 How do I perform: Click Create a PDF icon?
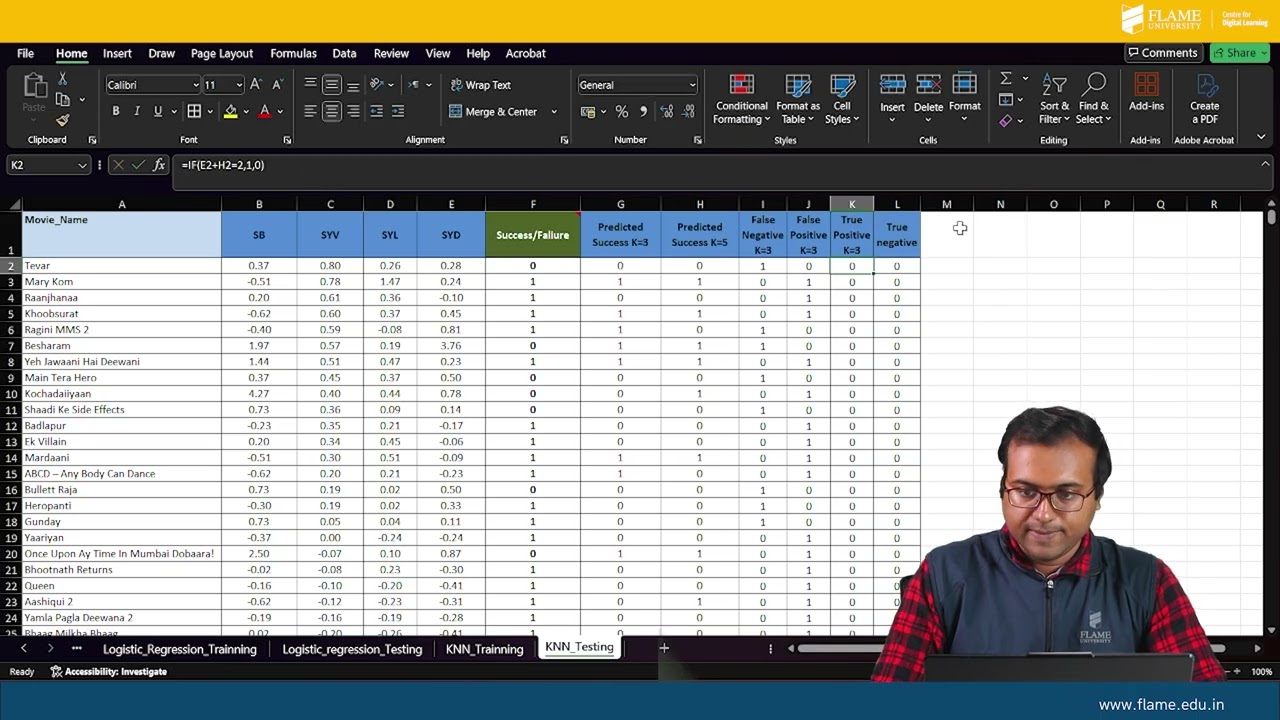[x=1204, y=98]
